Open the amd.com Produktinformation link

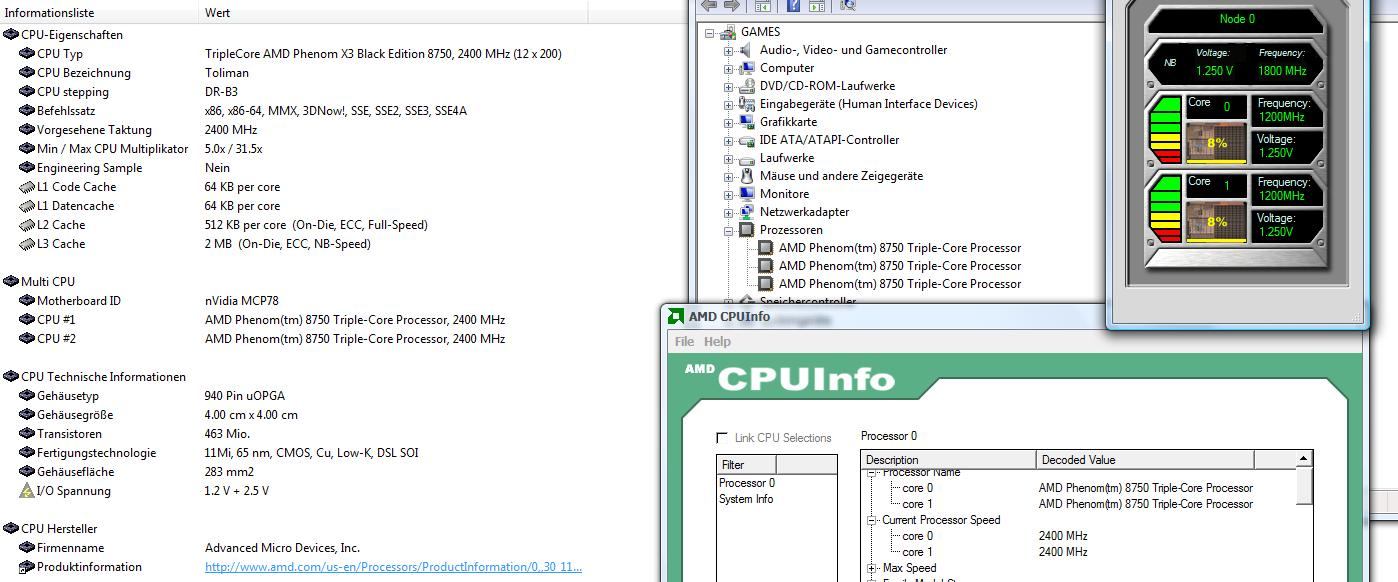tap(393, 567)
